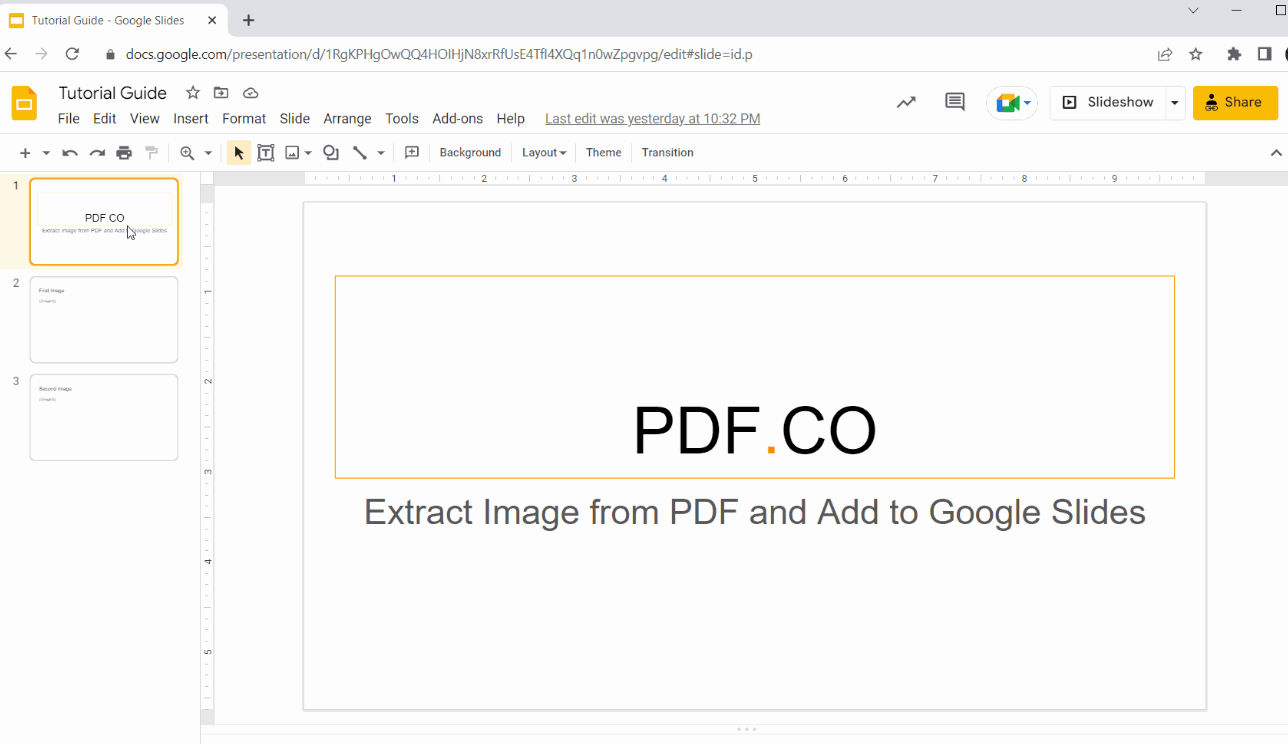The width and height of the screenshot is (1288, 744).
Task: Open the Insert menu
Action: [190, 118]
